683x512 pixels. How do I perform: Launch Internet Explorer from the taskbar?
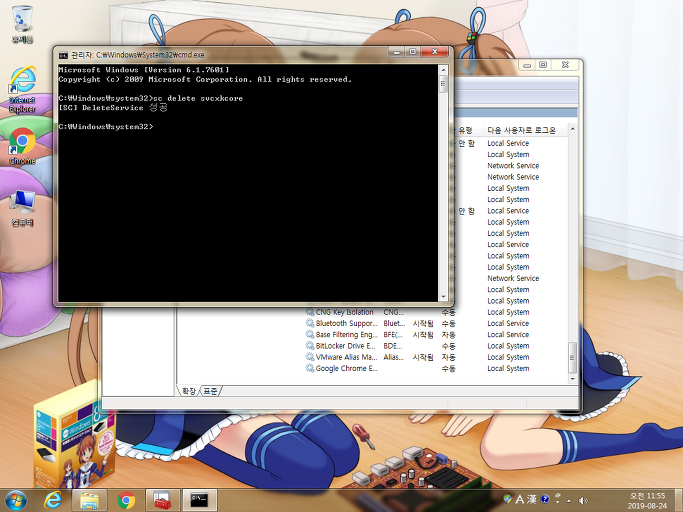tap(53, 500)
